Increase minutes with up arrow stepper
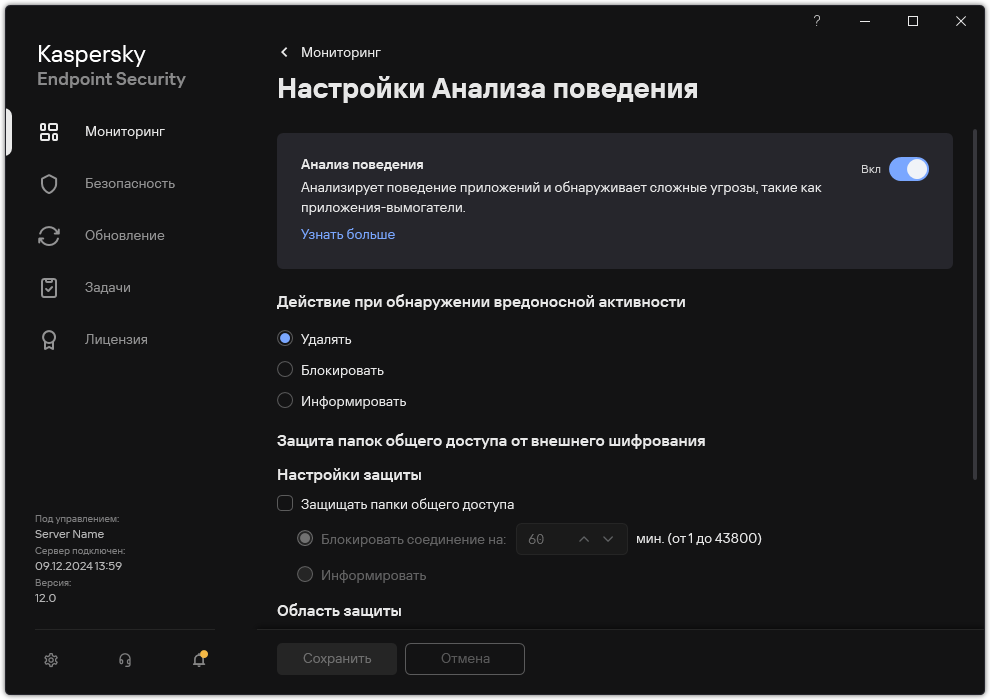Viewport: 990px width, 700px height. [x=584, y=539]
